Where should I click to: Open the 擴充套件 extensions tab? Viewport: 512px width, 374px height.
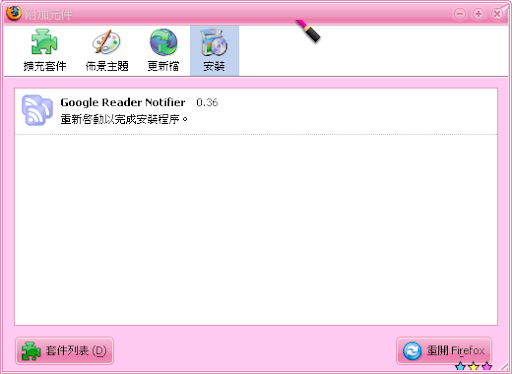tap(45, 51)
